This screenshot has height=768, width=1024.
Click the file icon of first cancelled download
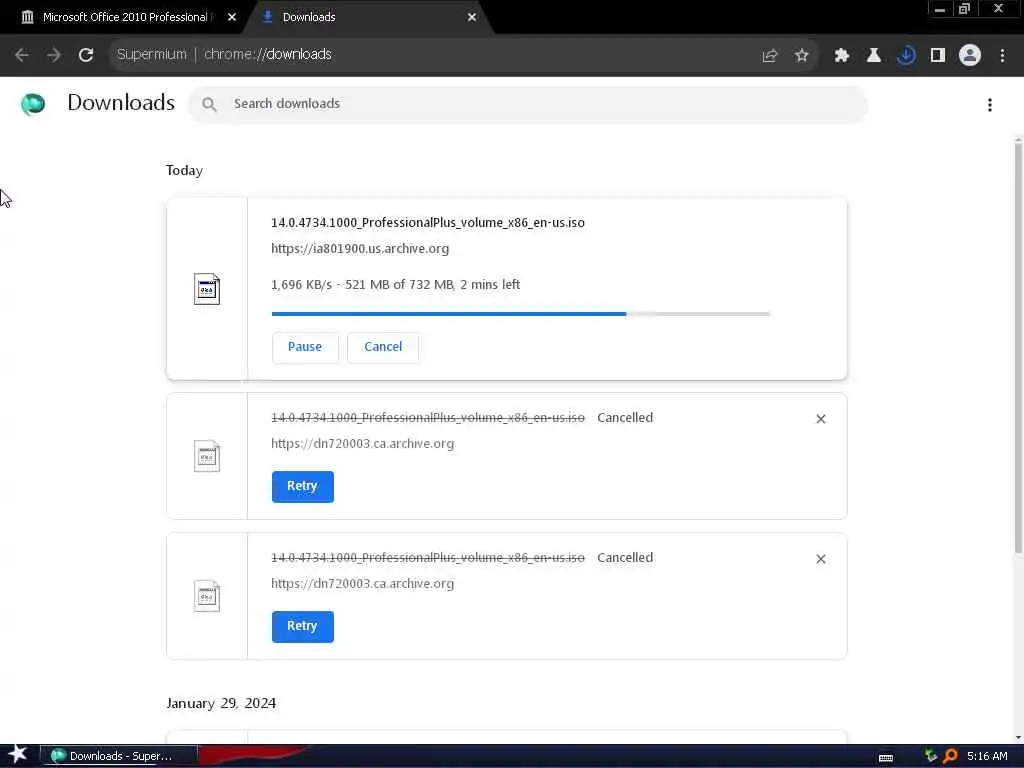point(207,456)
